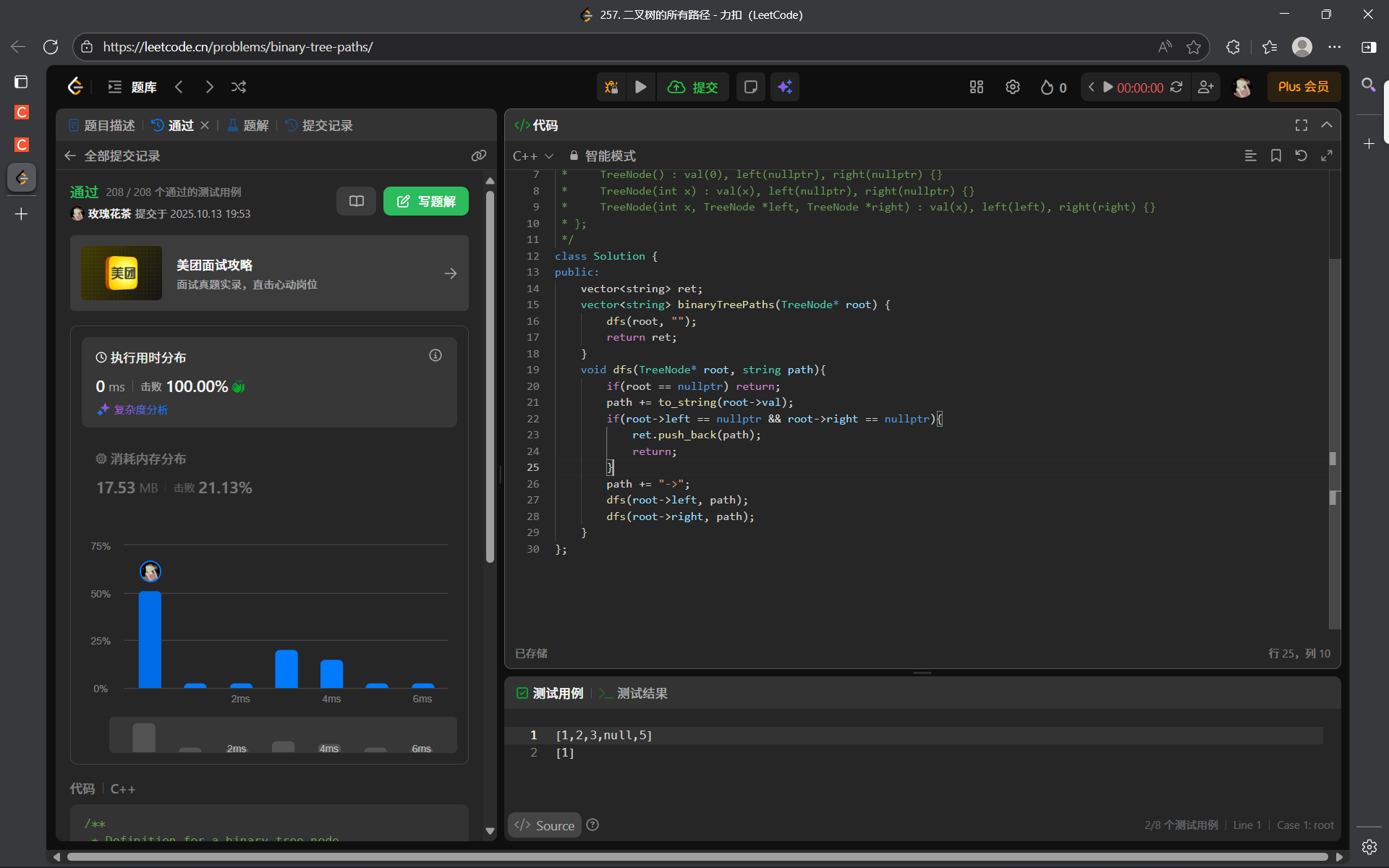Toggle fullscreen for code panel
This screenshot has width=1389, height=868.
1301,125
